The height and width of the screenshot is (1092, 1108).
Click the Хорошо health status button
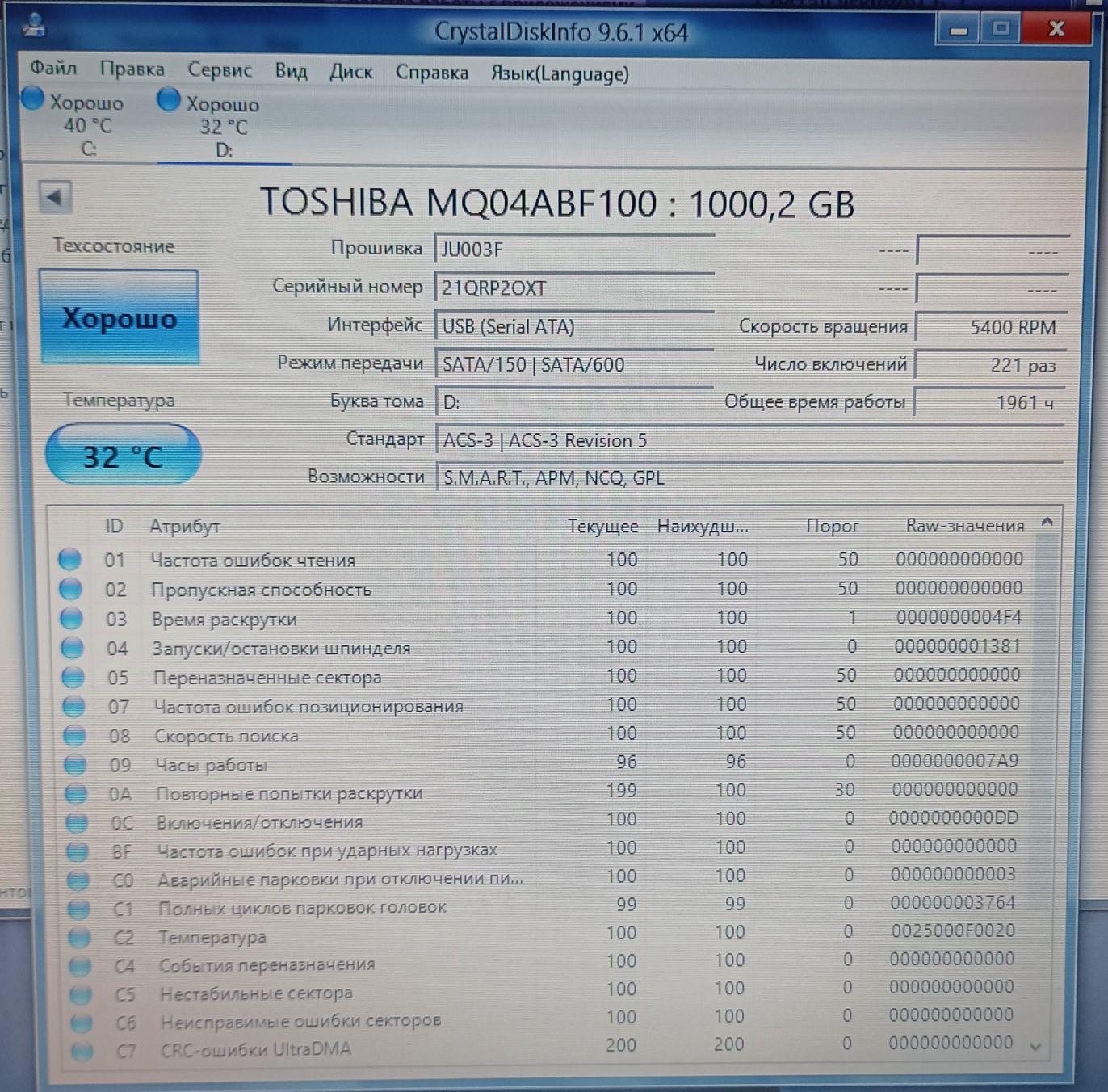[x=119, y=317]
